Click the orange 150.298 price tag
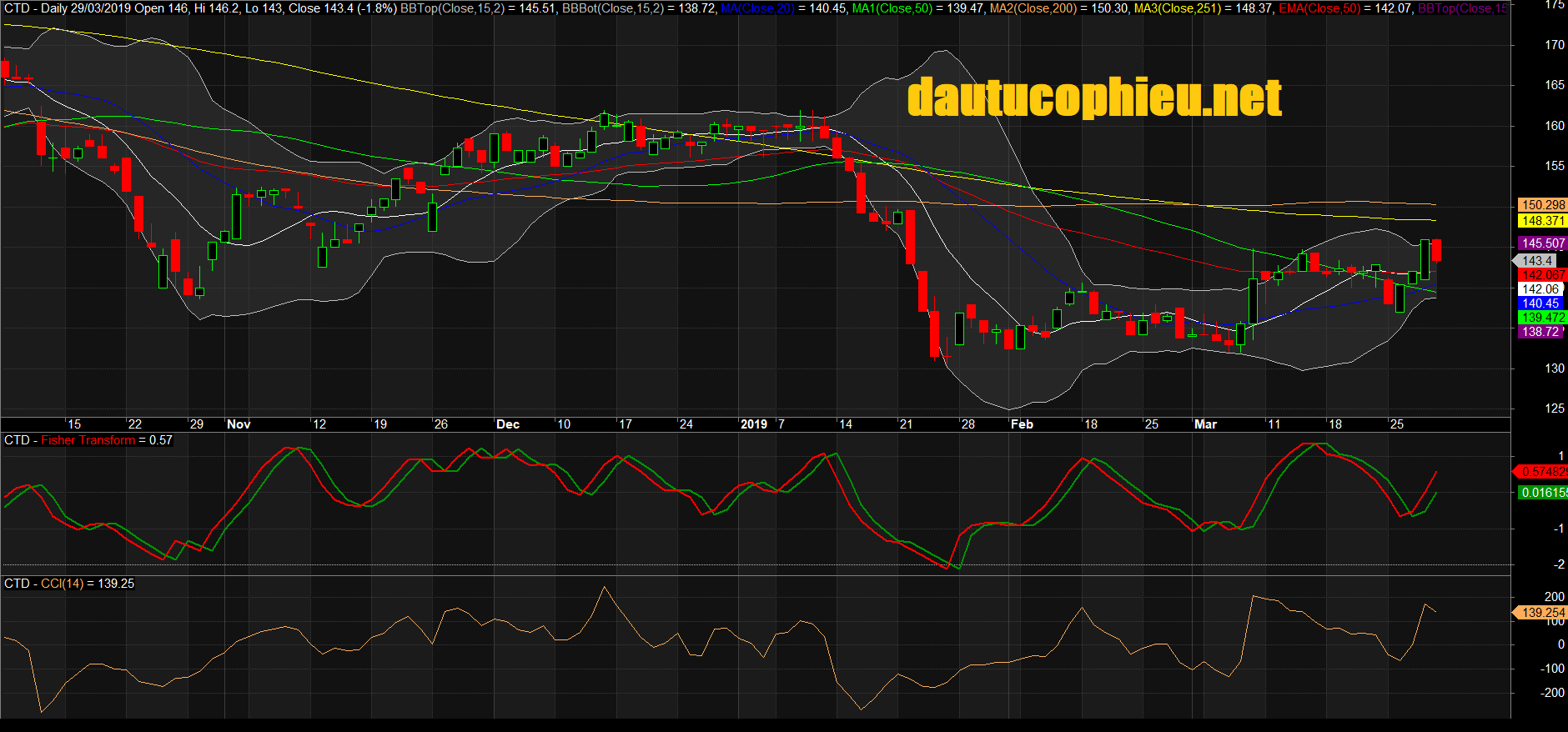Image resolution: width=1568 pixels, height=732 pixels. [1543, 205]
